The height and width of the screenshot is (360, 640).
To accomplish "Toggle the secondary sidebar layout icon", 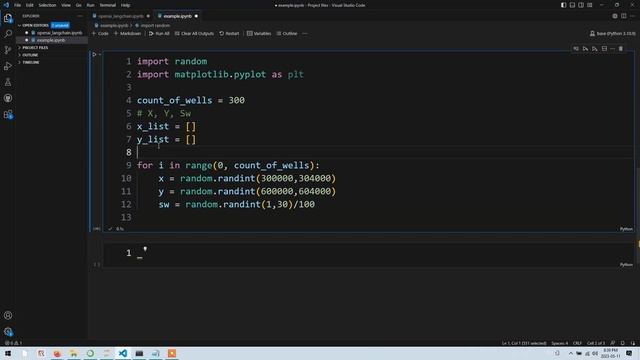I will click(581, 5).
